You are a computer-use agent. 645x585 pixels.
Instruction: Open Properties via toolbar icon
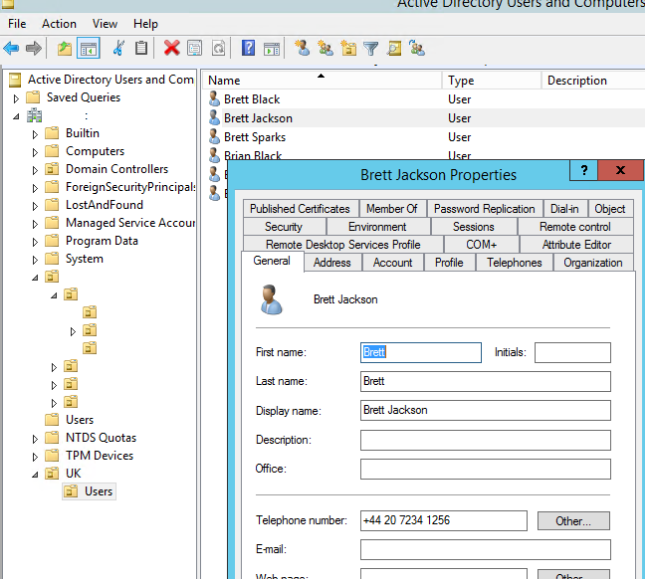point(195,49)
